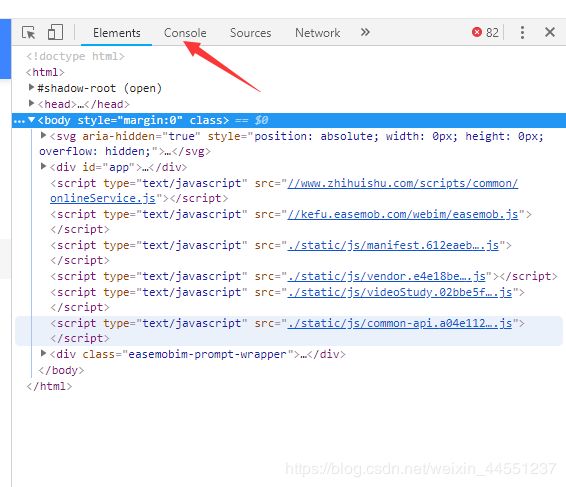Open the videoStudy.02bbe5f js link
Screen dimensions: 566x487
(x=400, y=292)
